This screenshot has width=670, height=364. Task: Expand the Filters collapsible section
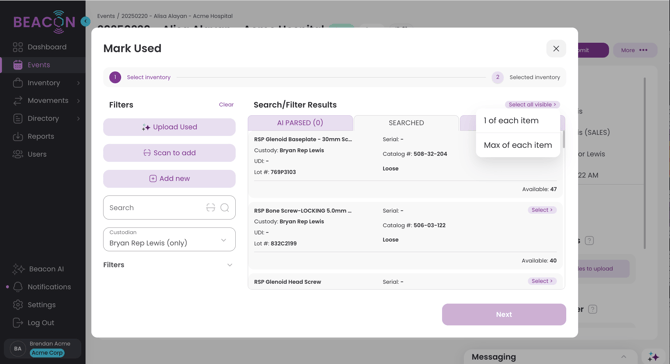(169, 265)
